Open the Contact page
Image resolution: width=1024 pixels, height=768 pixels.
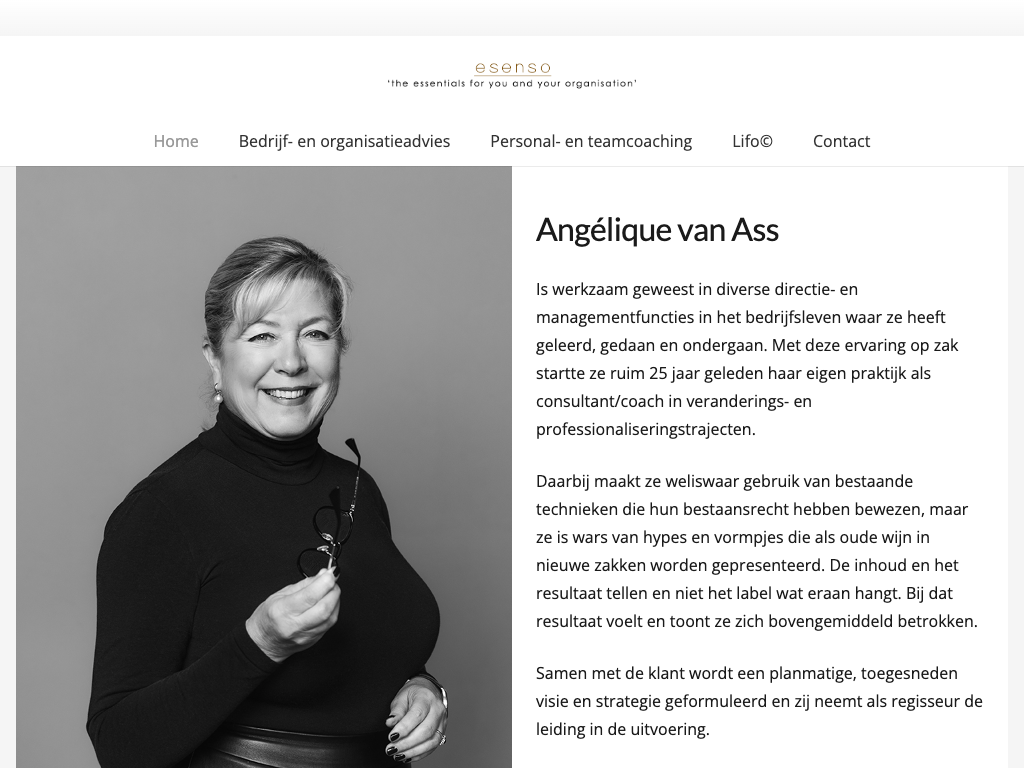(x=841, y=141)
